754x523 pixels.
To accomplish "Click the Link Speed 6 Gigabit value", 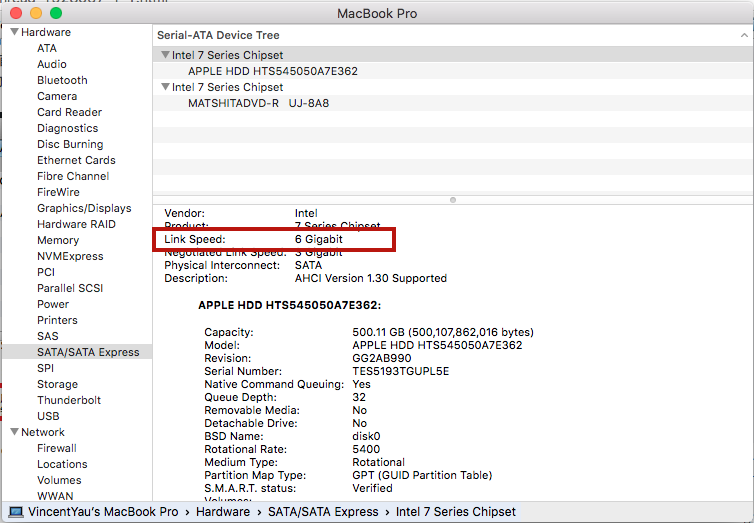I will 319,239.
